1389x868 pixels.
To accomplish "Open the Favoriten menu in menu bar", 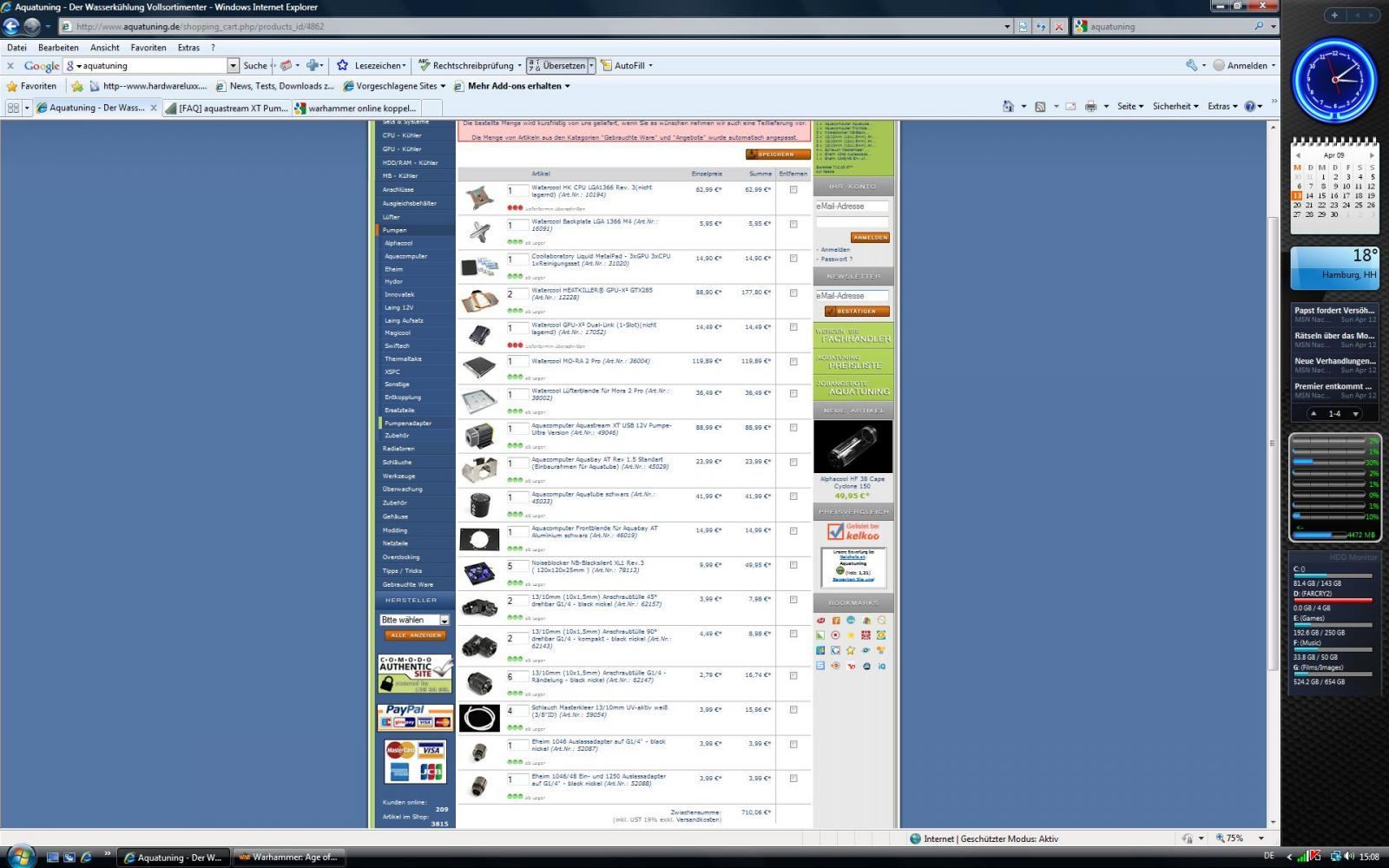I will (148, 48).
